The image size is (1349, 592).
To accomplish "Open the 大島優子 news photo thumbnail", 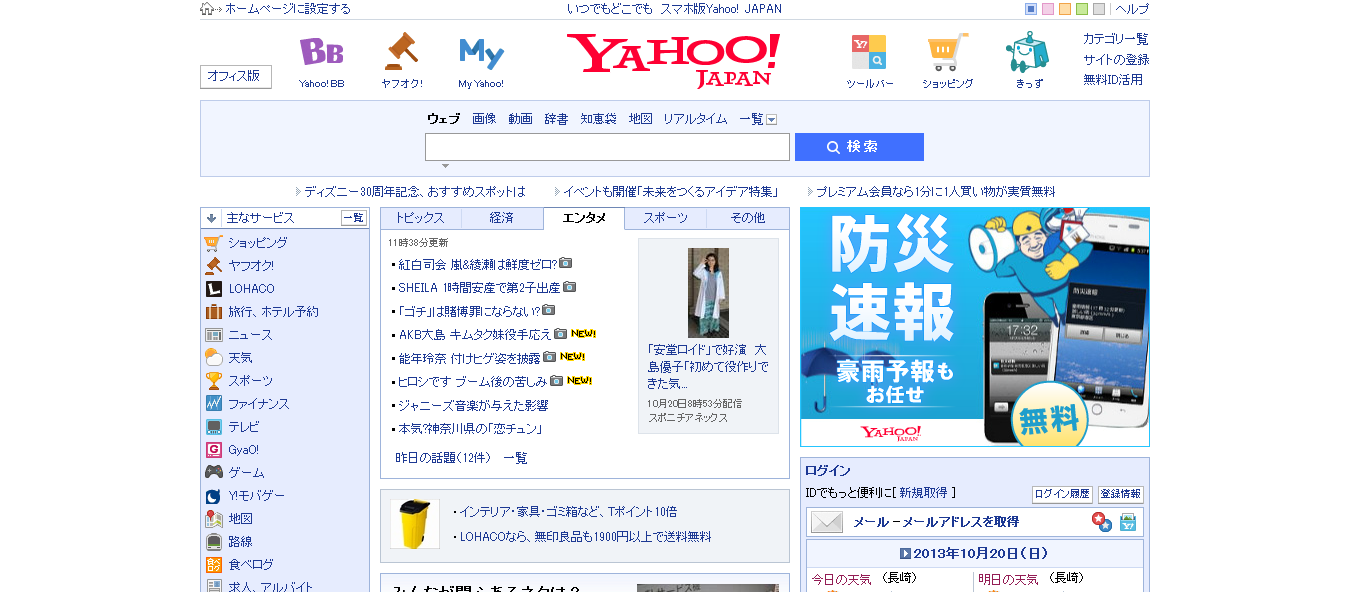I will 708,293.
